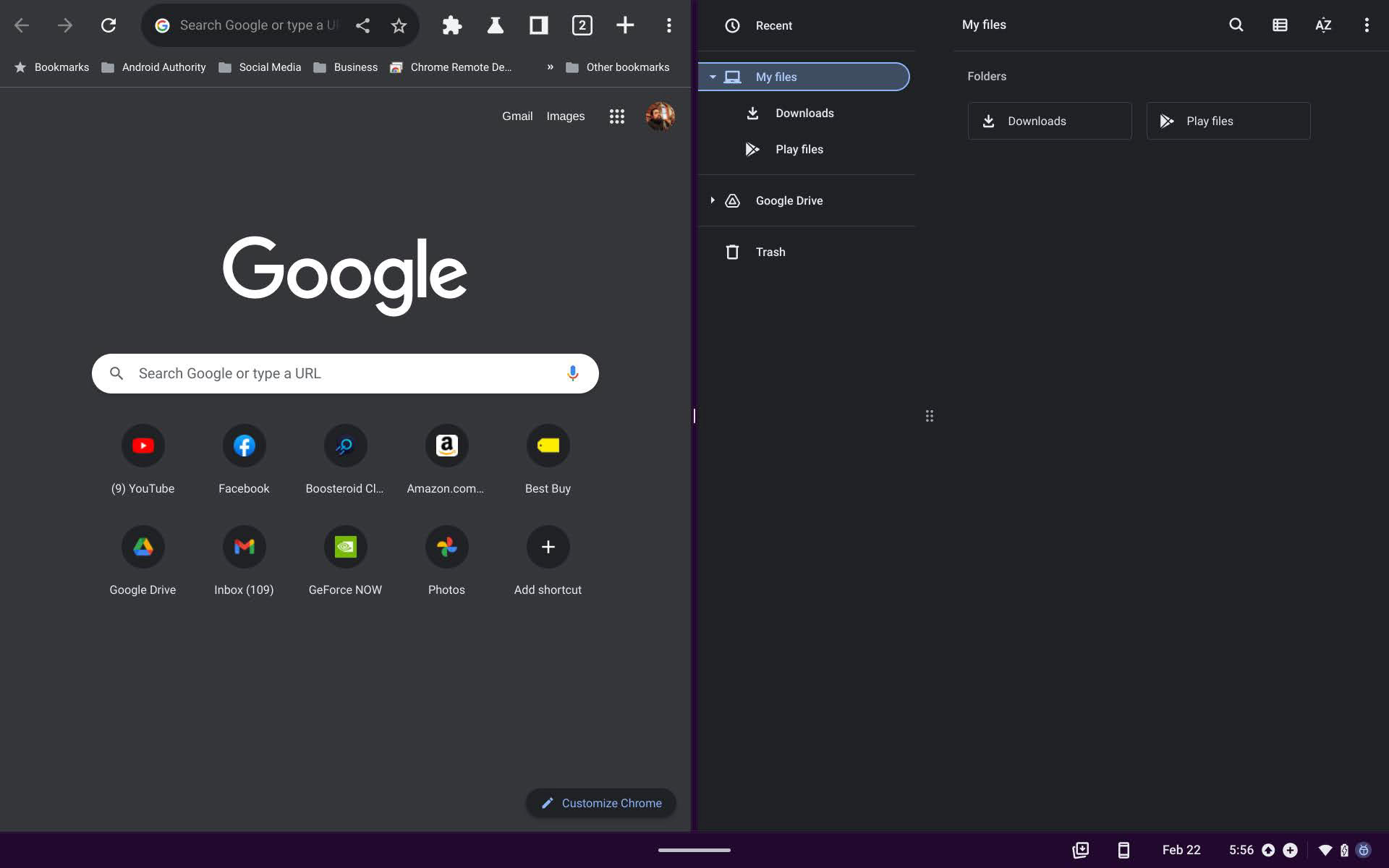The image size is (1389, 868).
Task: Expand the Google Drive tree item
Action: tap(713, 200)
